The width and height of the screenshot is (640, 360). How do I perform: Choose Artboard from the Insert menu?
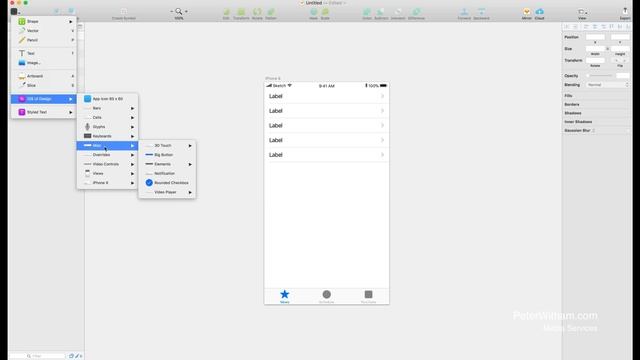44,76
